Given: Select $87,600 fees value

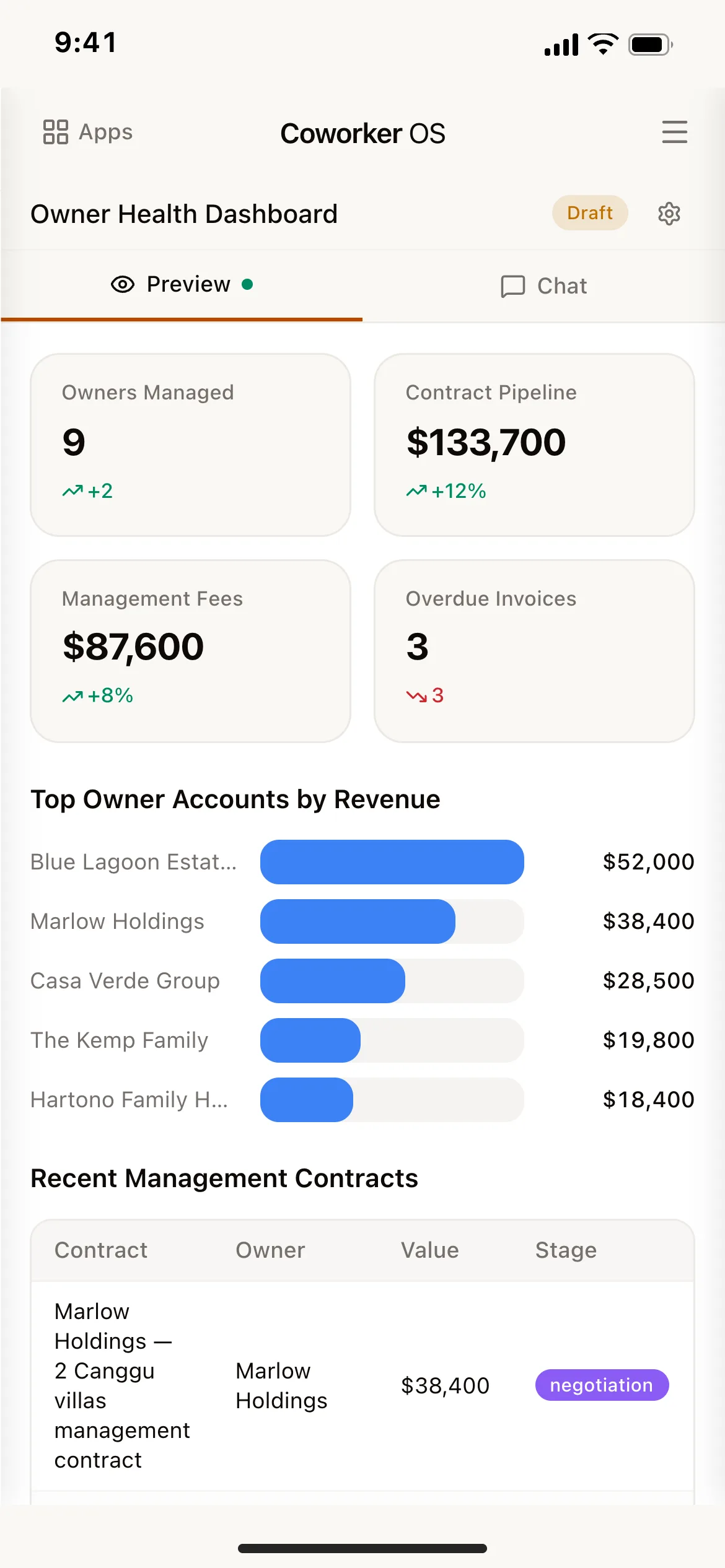Looking at the screenshot, I should [133, 647].
